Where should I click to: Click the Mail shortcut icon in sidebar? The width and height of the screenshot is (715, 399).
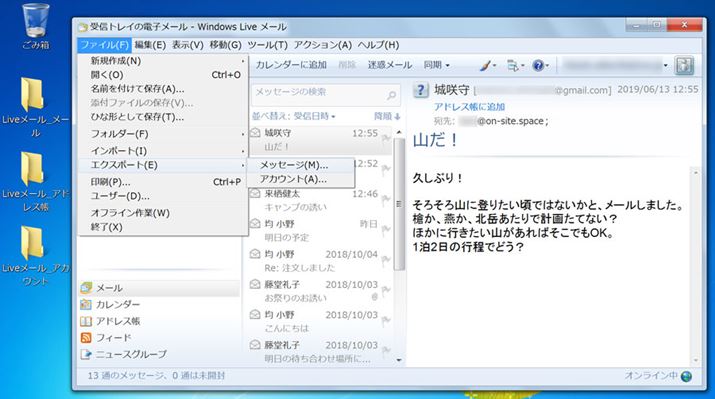(86, 288)
